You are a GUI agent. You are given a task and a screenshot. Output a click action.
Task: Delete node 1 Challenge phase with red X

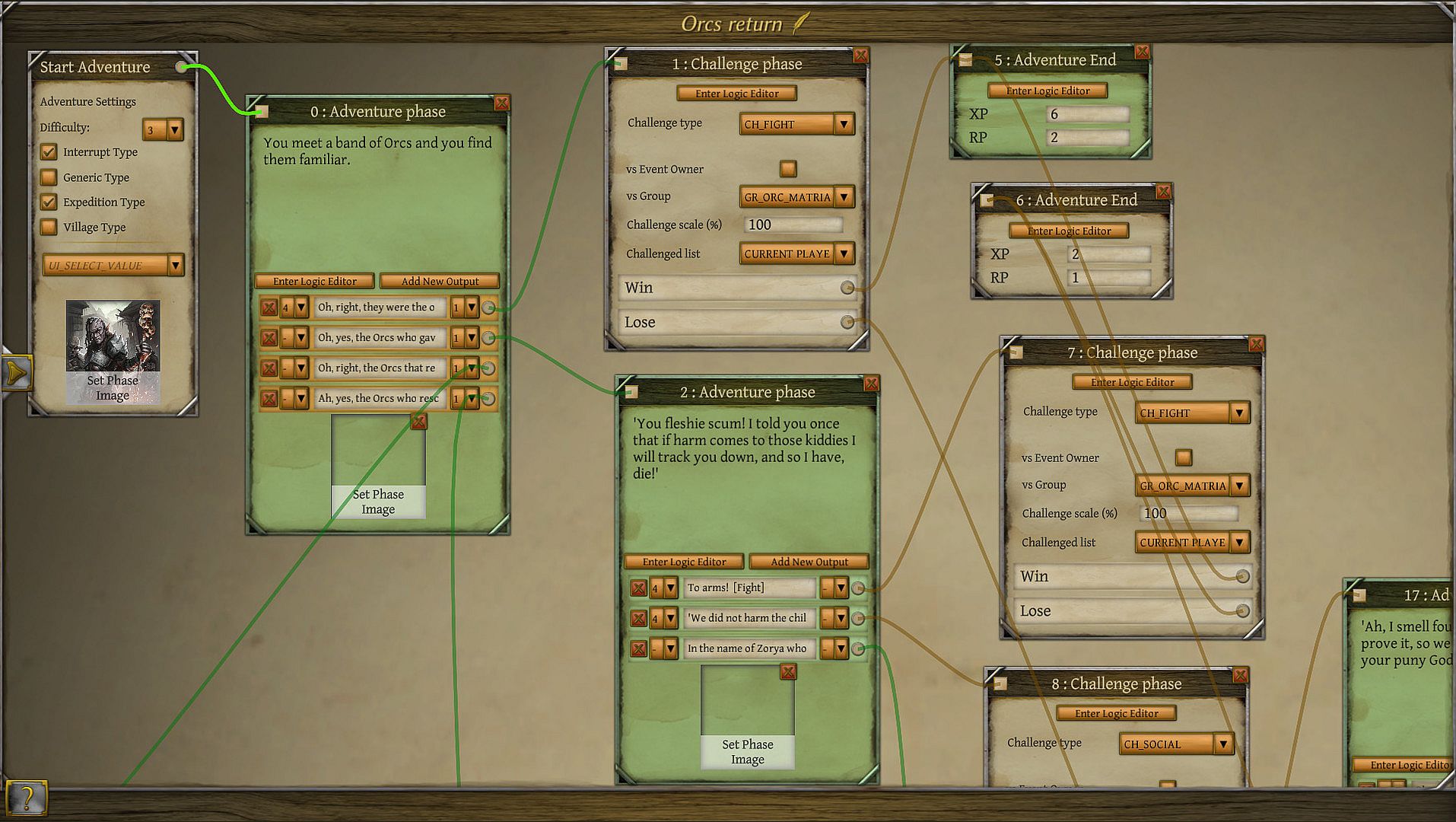[860, 56]
